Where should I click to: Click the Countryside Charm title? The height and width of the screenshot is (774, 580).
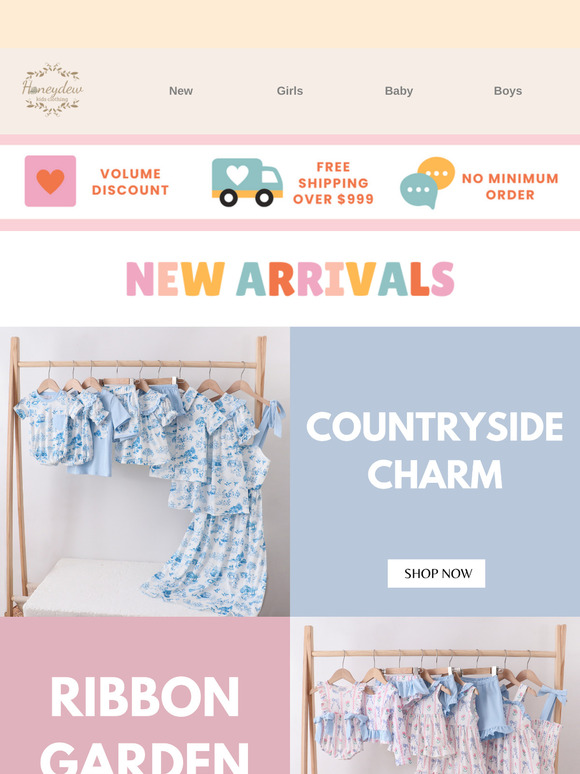434,450
